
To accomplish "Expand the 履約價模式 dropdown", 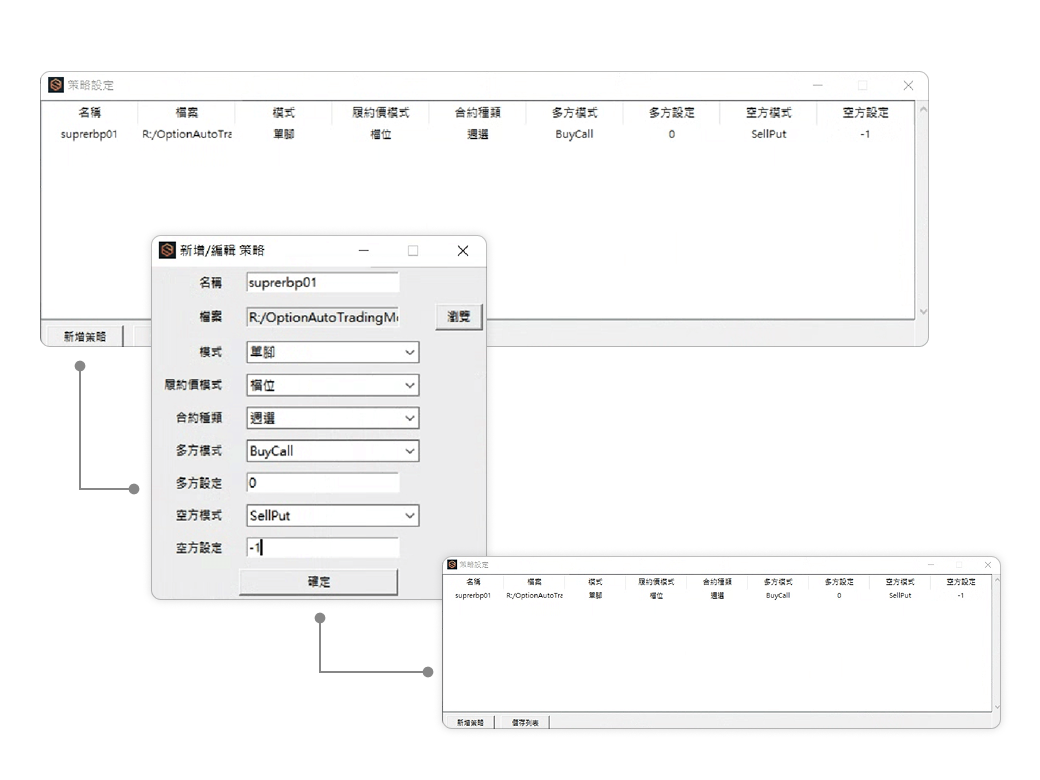I will (409, 385).
